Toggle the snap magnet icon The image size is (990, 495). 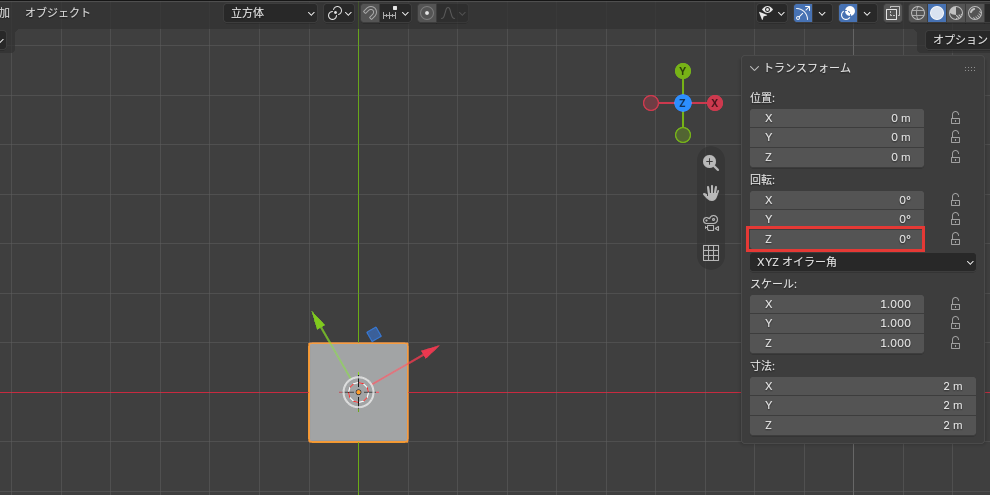(370, 13)
